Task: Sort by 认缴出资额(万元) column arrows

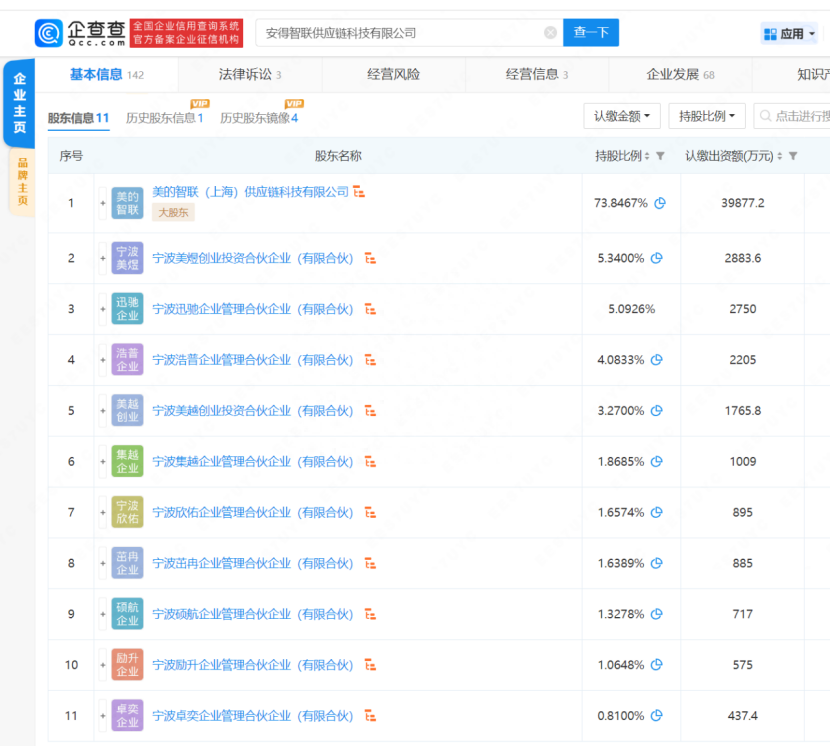Action: pos(779,156)
